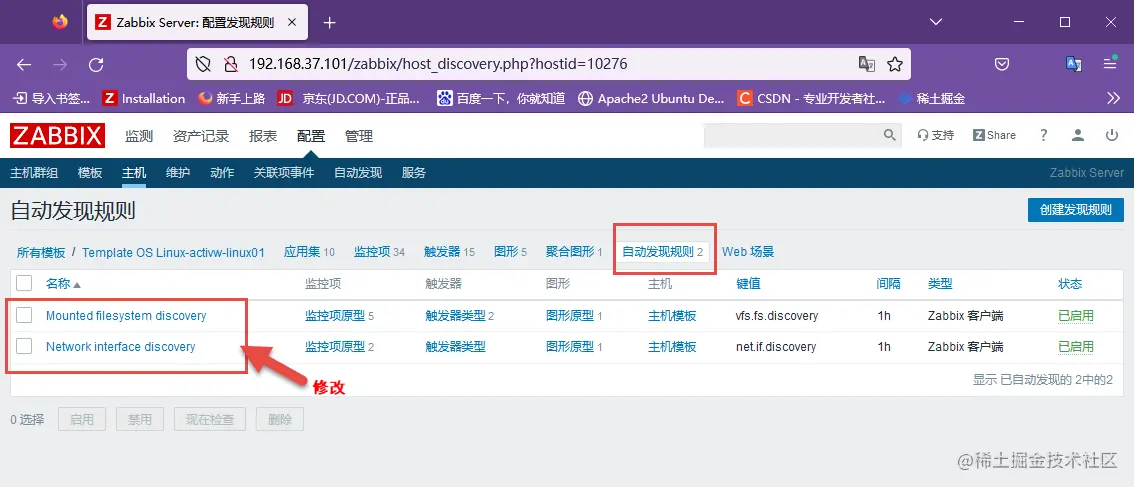Screen dimensions: 1134x487
Task: Open Network interface discovery rule
Action: (121, 347)
